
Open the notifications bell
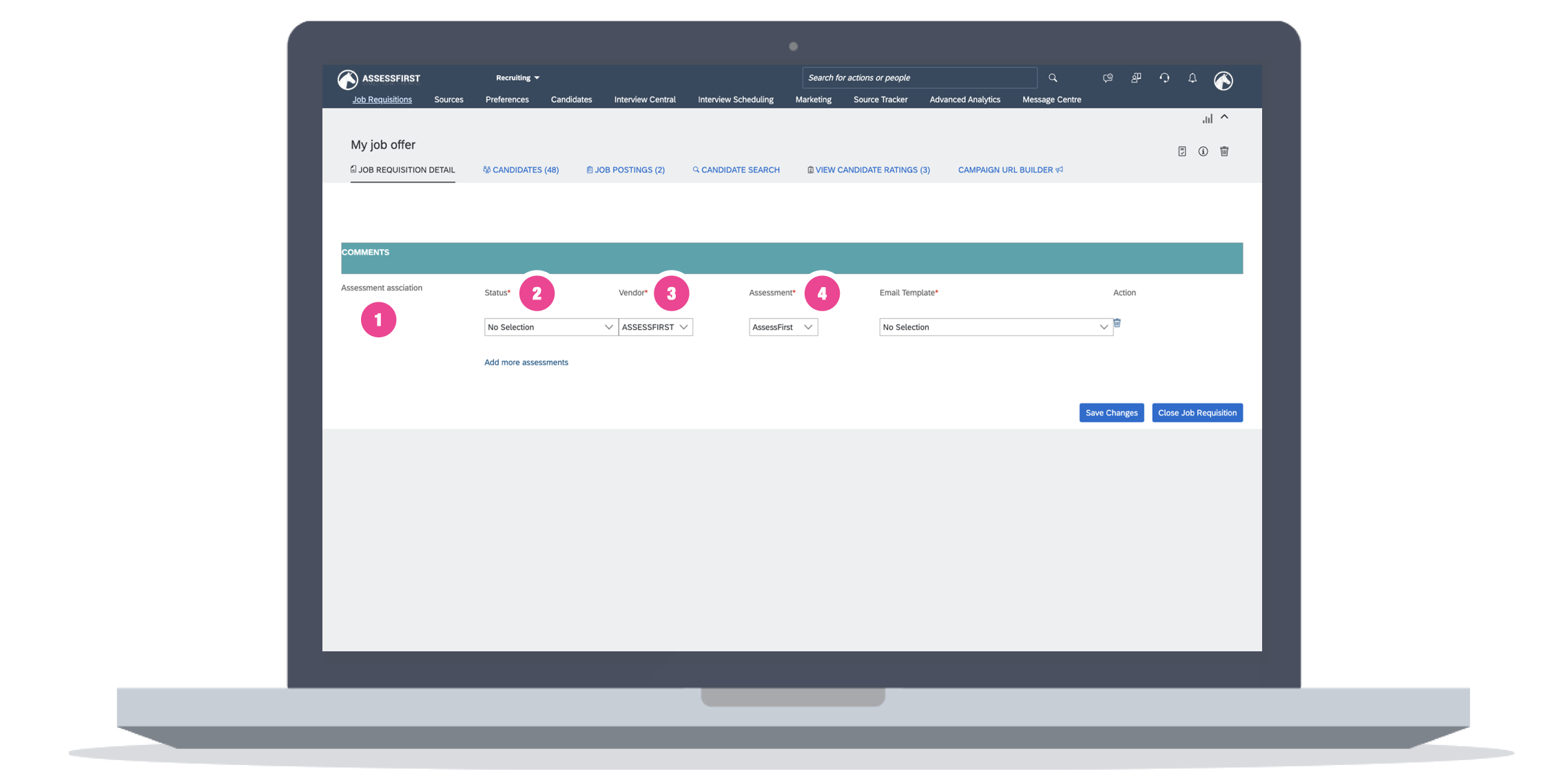(x=1193, y=78)
